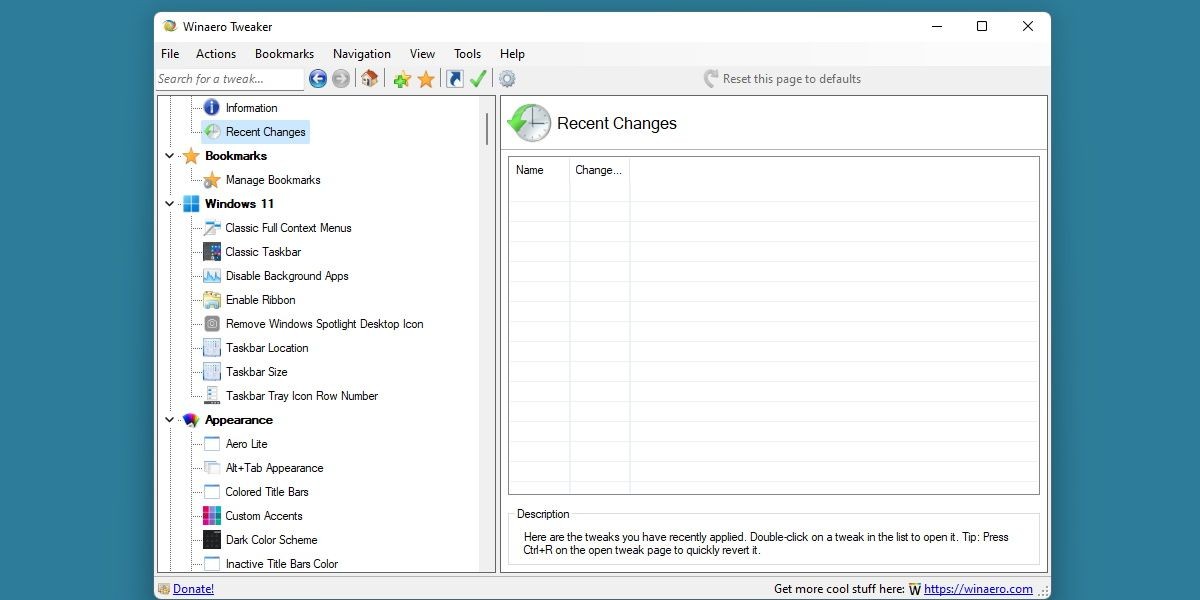Collapse the Windows 11 tree section
This screenshot has width=1200, height=600.
[x=169, y=204]
